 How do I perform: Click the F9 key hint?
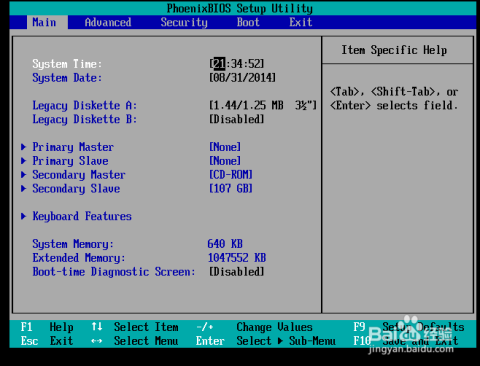point(359,327)
